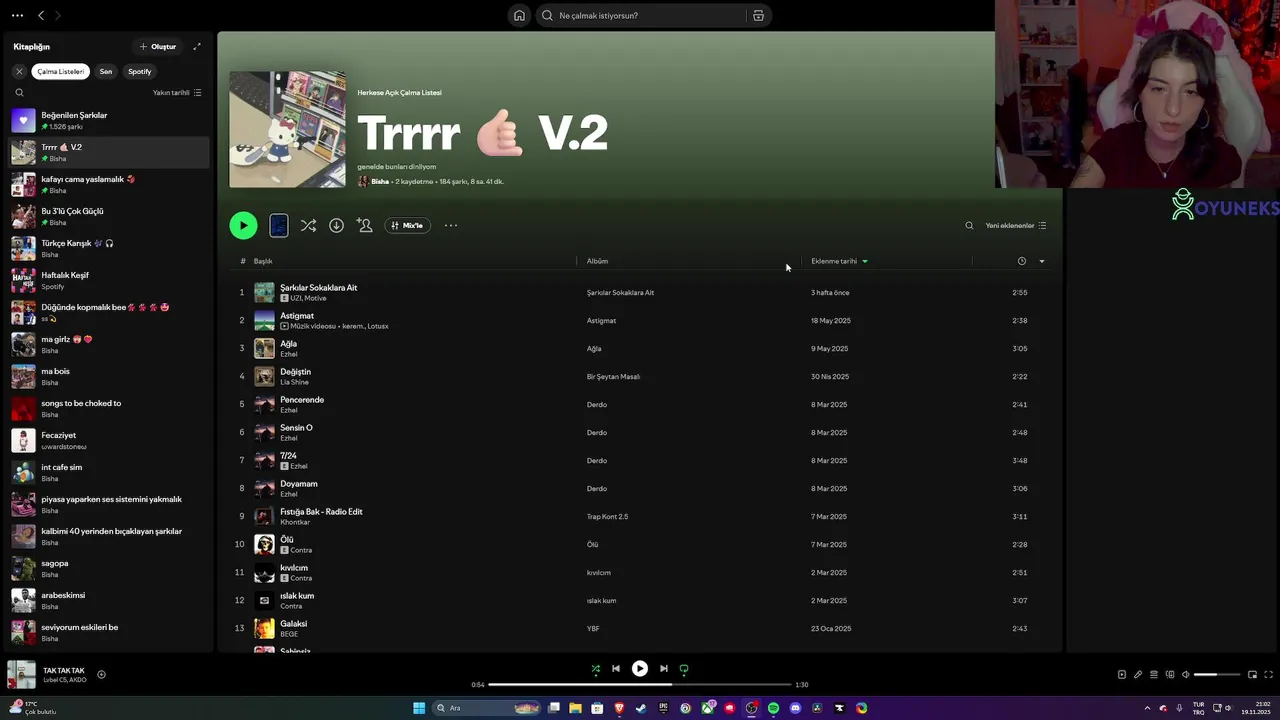Download the playlist with the arrow icon

[336, 225]
